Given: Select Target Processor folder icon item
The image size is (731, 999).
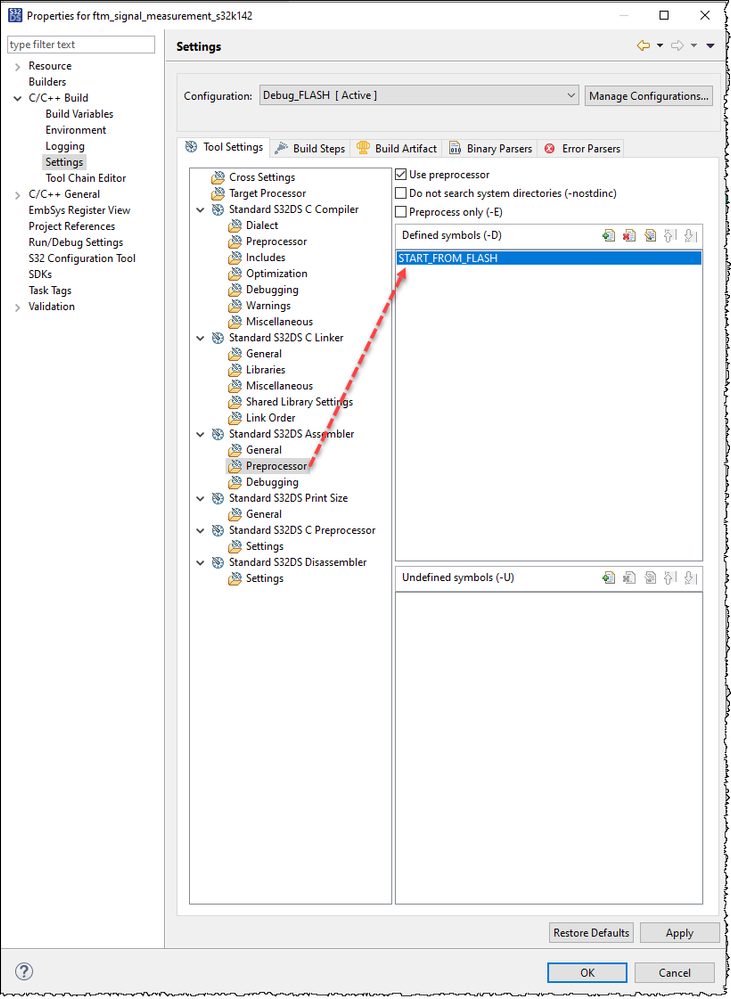Looking at the screenshot, I should tap(219, 193).
